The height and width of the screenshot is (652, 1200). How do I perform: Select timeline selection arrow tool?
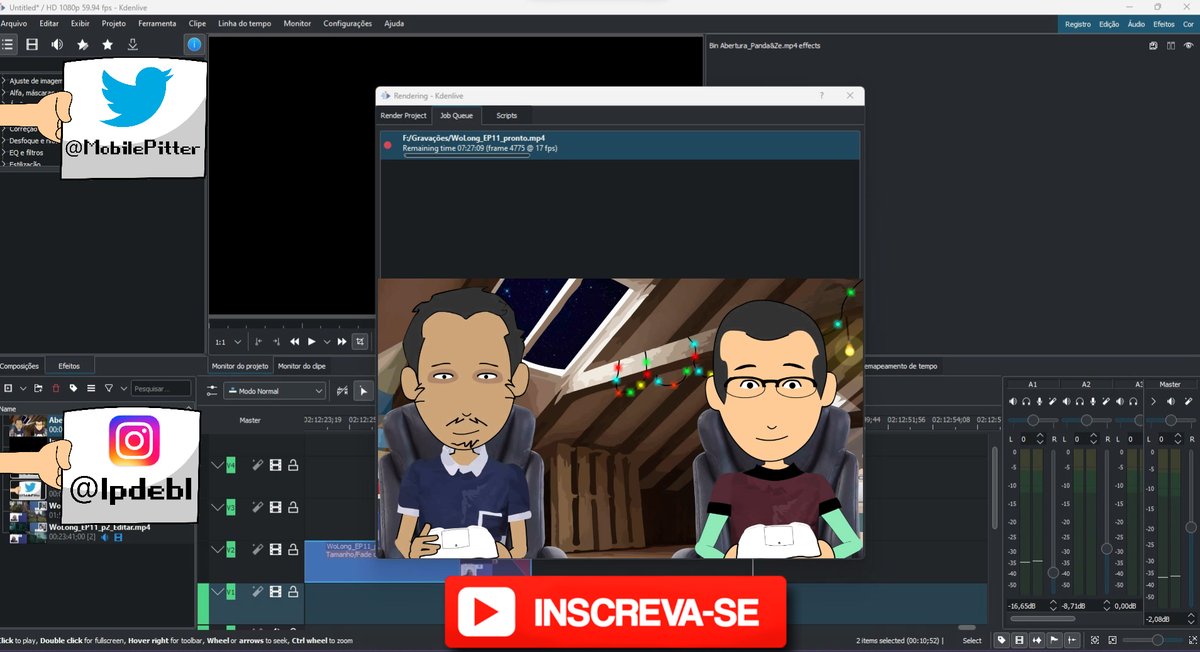tap(363, 391)
